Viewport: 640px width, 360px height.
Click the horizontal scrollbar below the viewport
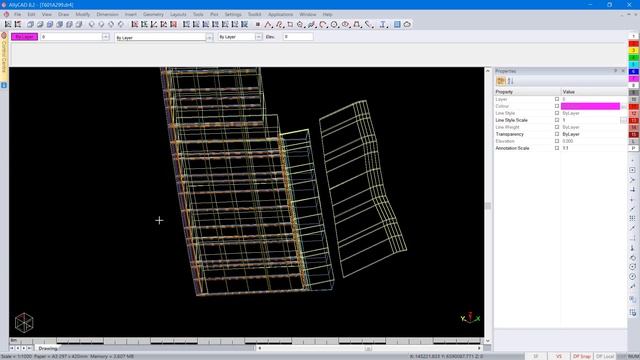pos(369,348)
